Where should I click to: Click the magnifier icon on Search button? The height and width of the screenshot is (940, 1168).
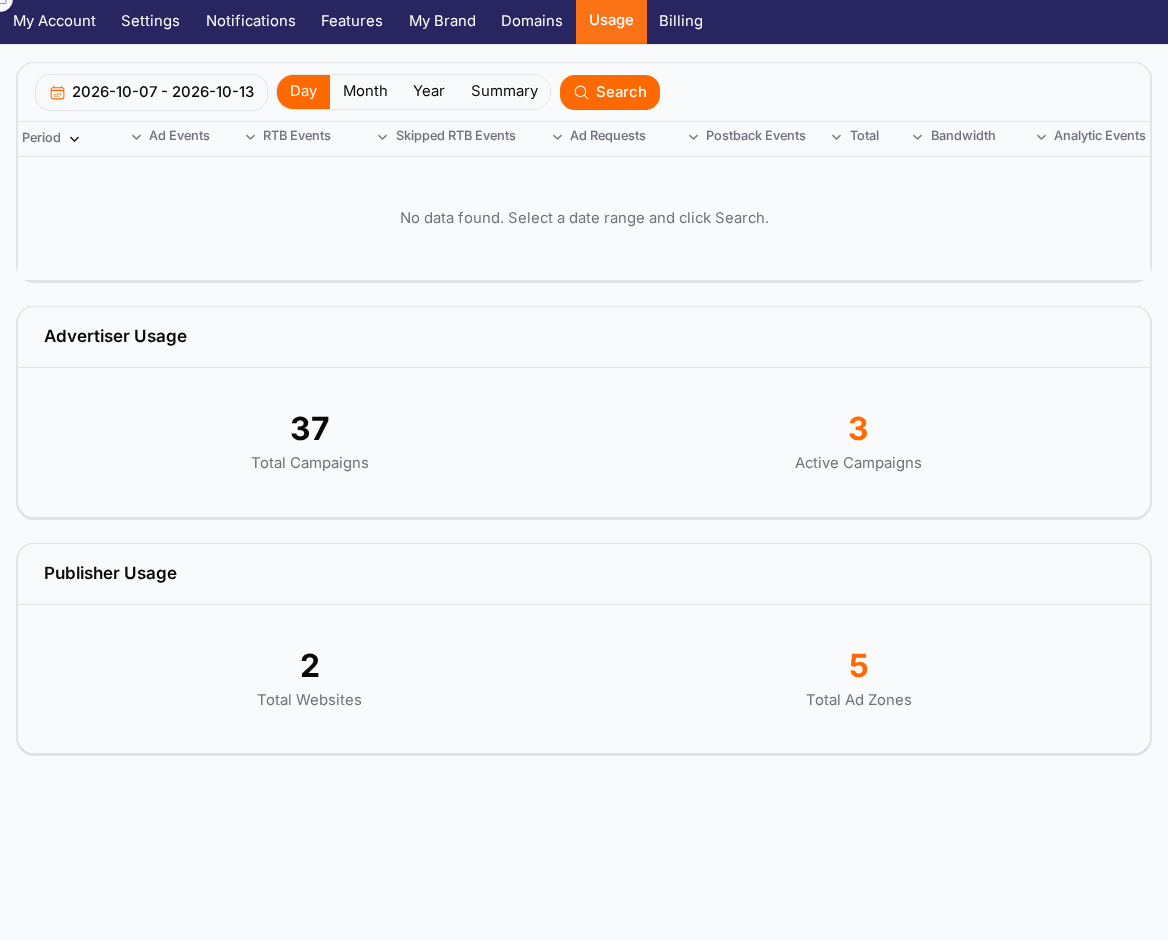point(581,92)
